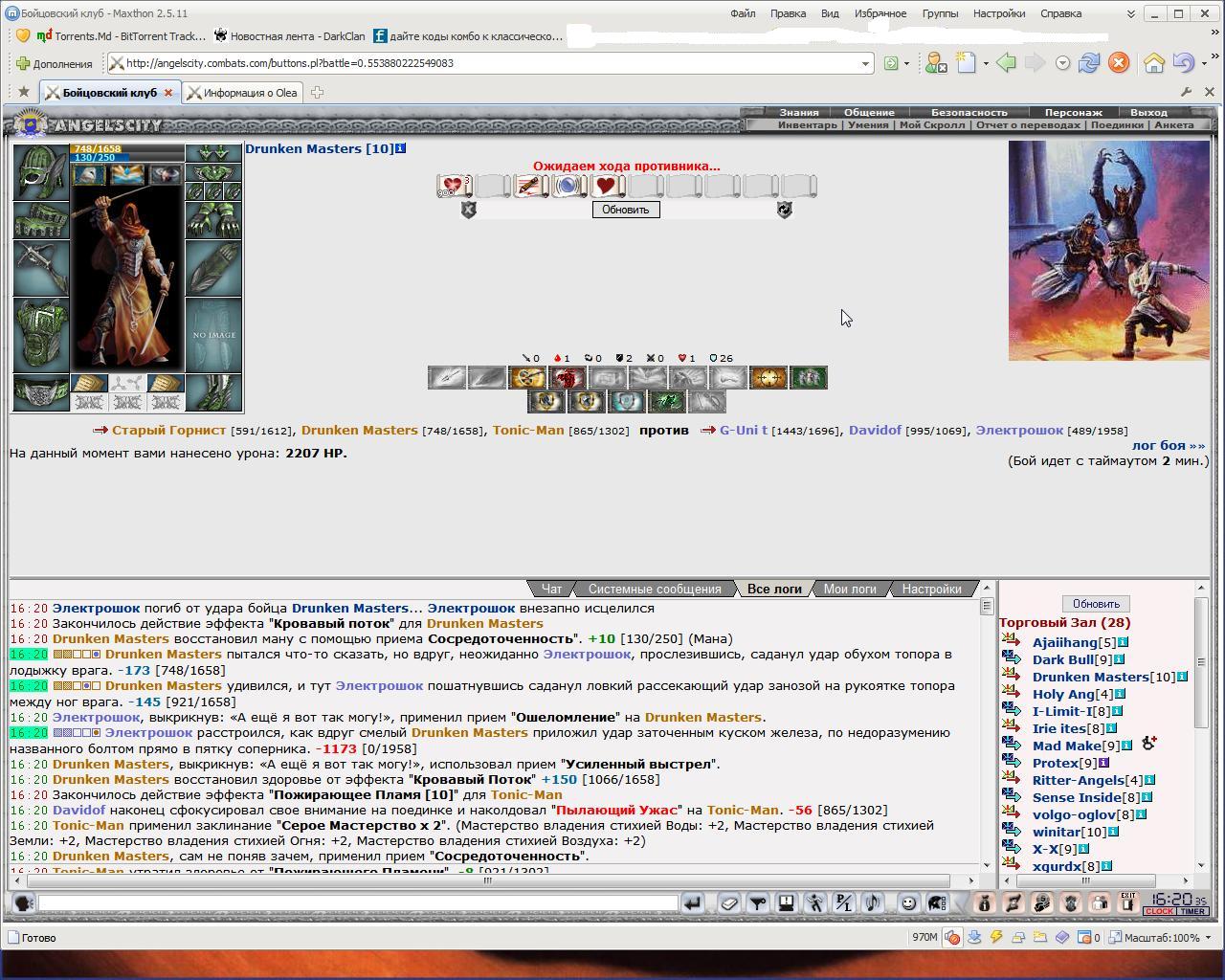This screenshot has width=1225, height=980.
Task: Expand the browser menu bar chevron
Action: coord(1130,14)
